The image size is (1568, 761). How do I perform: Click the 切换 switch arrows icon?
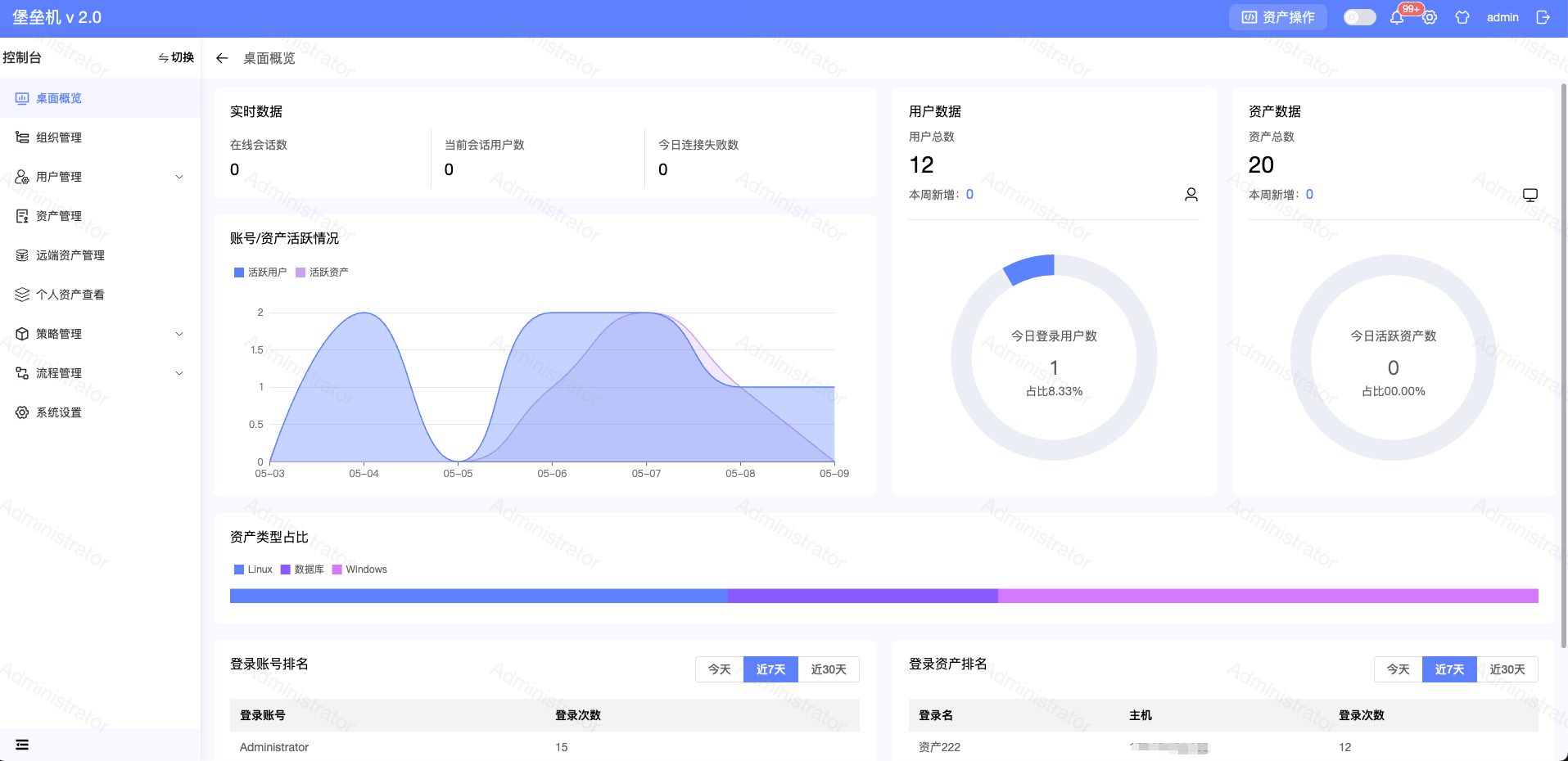[164, 58]
